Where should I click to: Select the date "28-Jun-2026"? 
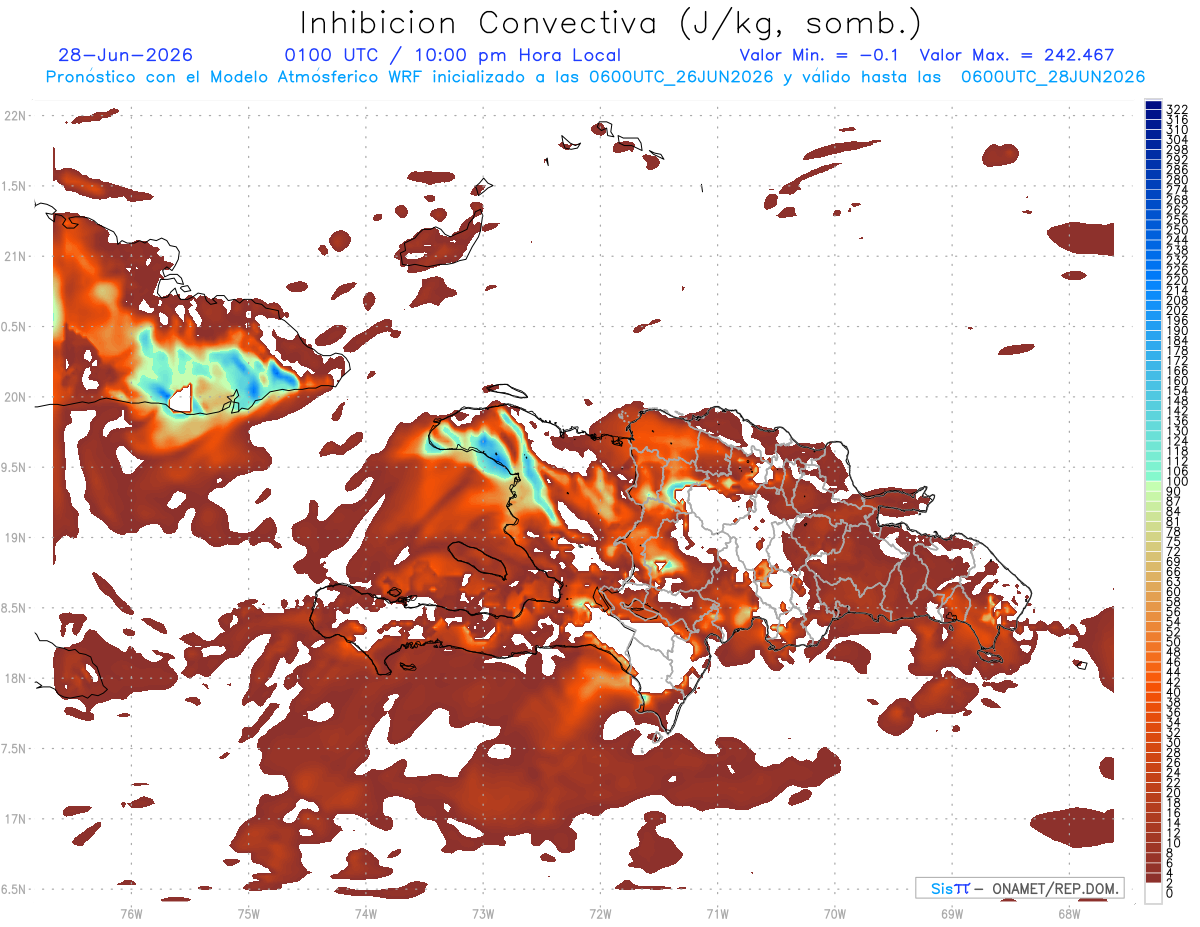(126, 55)
